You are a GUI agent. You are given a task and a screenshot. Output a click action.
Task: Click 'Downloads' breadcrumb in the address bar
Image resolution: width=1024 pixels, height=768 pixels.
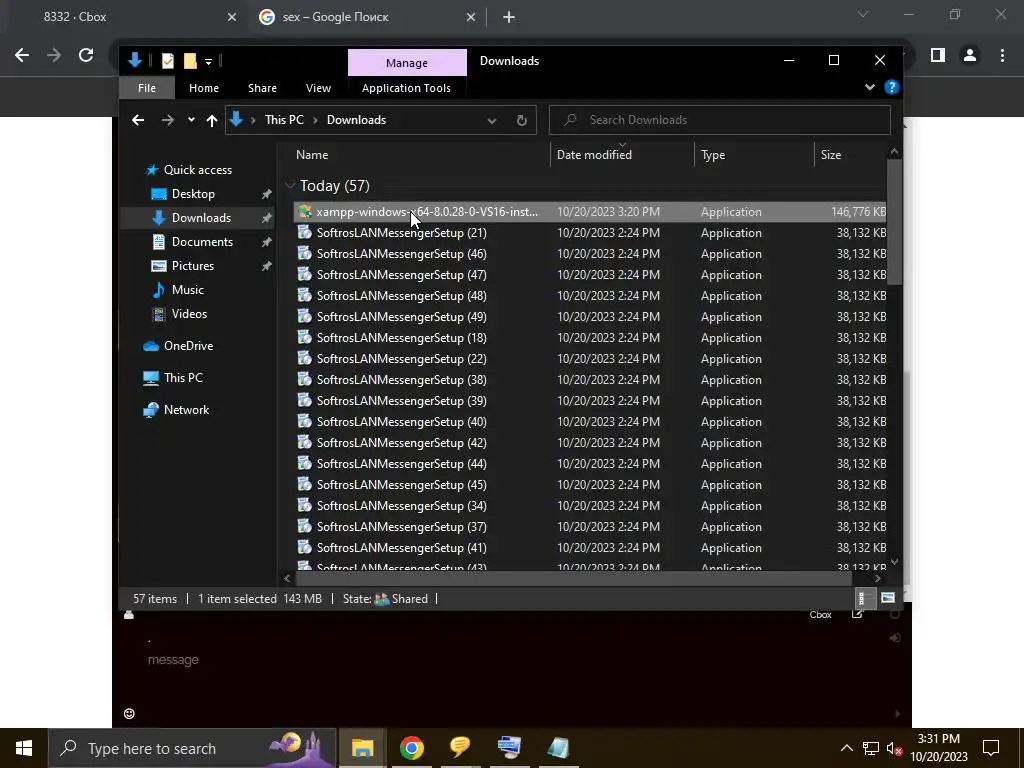[x=357, y=120]
